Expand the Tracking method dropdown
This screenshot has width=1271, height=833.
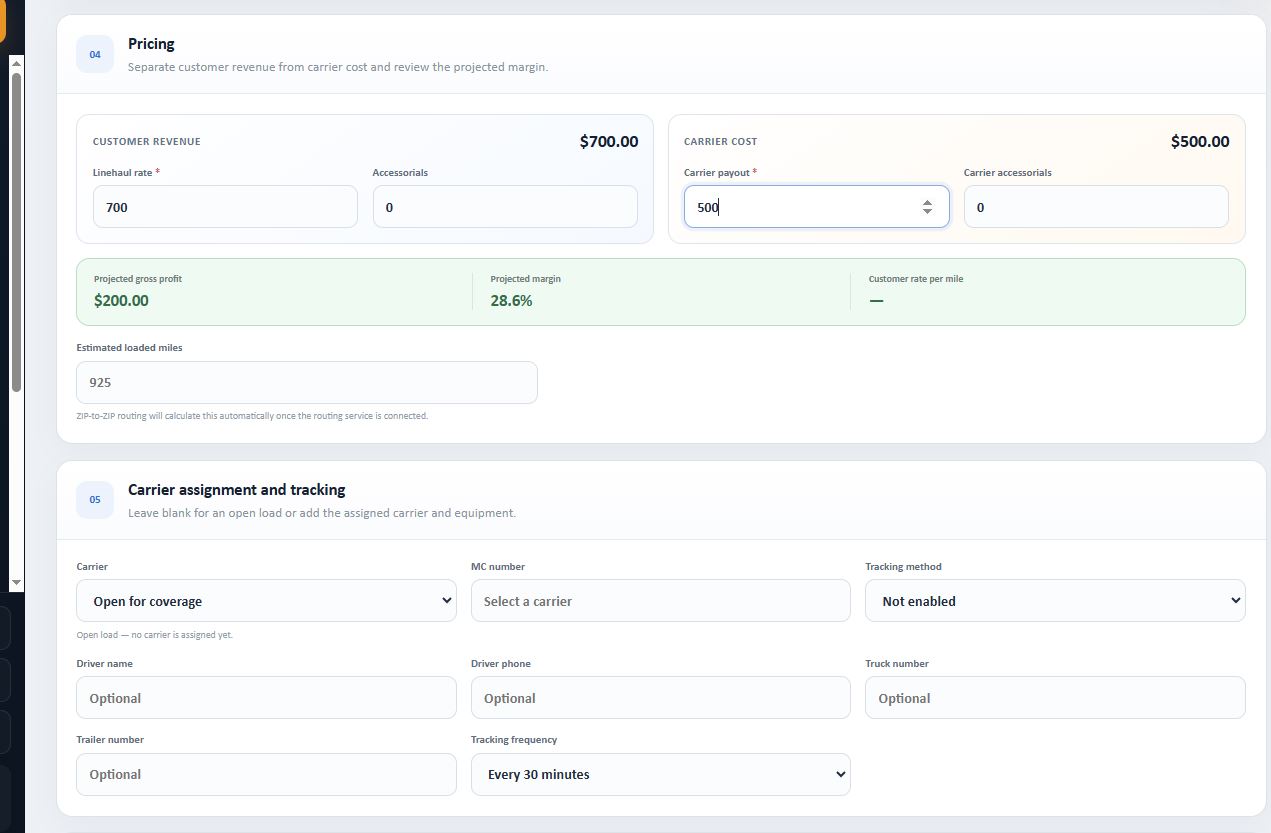click(x=1055, y=601)
